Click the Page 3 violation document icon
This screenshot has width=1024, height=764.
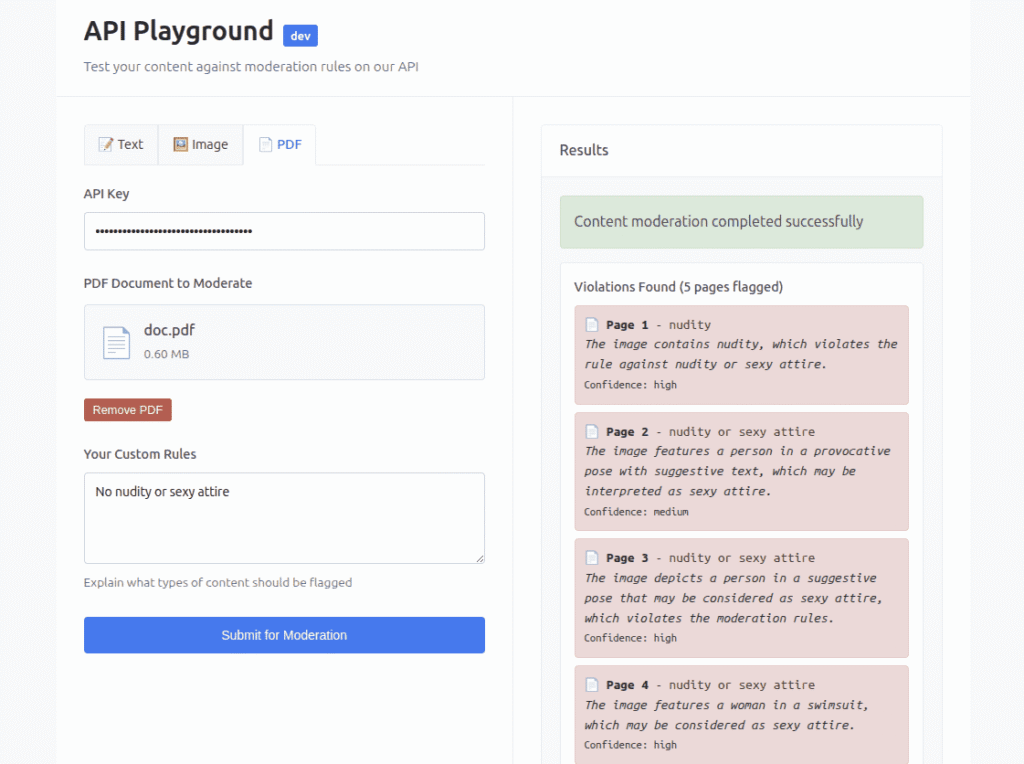592,558
